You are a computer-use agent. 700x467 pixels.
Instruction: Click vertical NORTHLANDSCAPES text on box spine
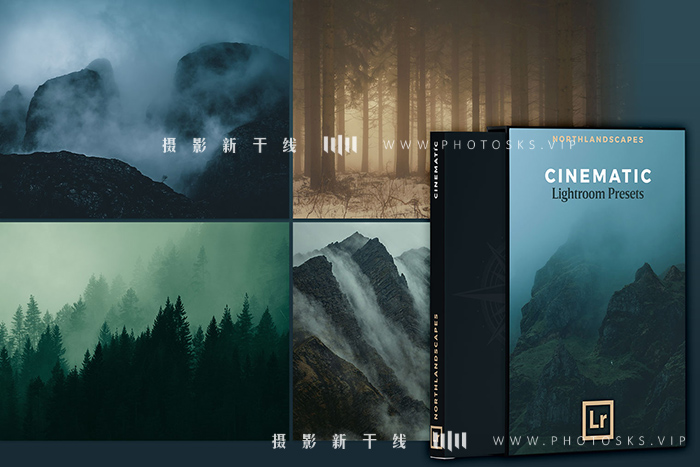point(436,366)
